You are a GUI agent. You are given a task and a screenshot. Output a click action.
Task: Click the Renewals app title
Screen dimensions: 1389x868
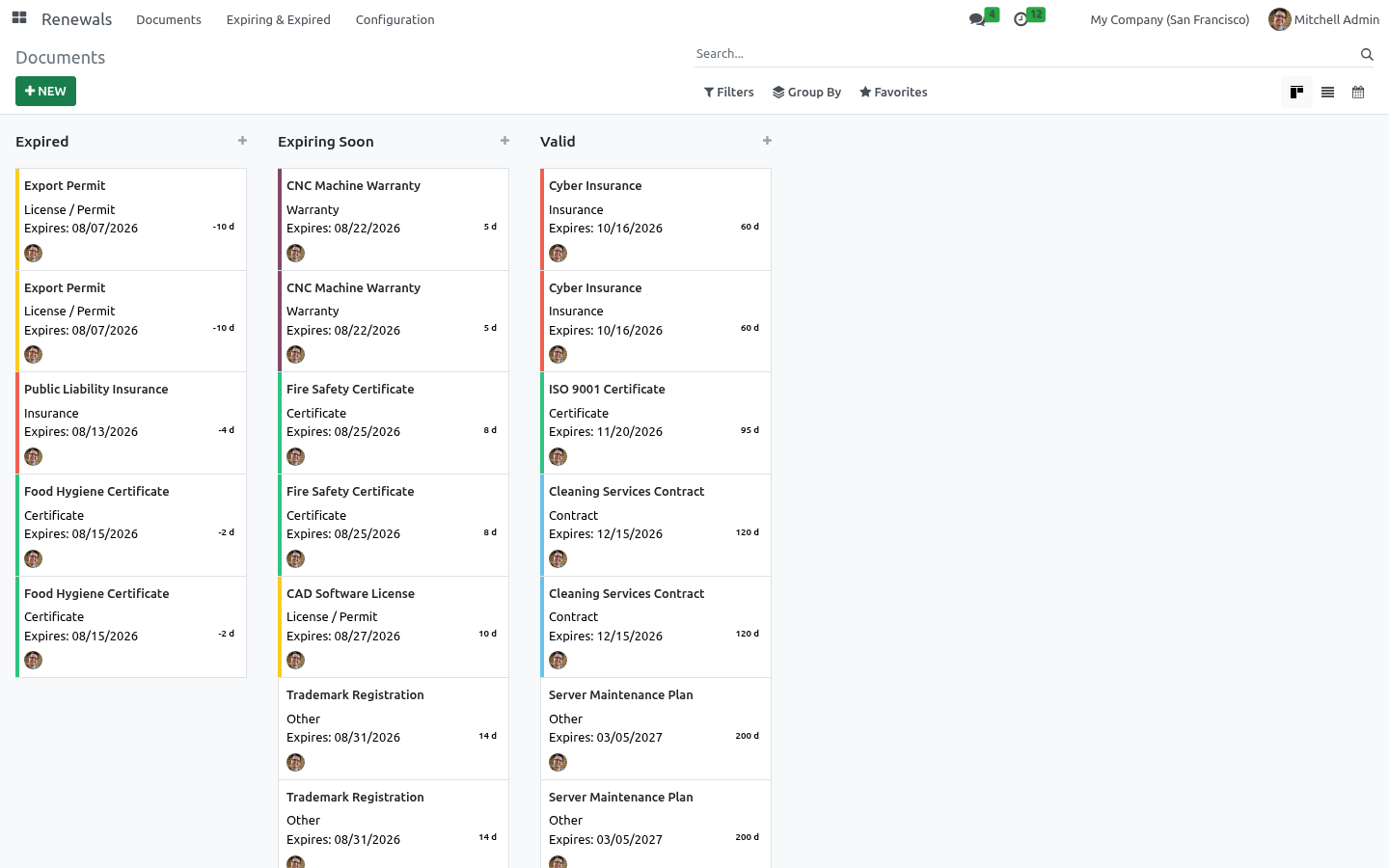77,19
